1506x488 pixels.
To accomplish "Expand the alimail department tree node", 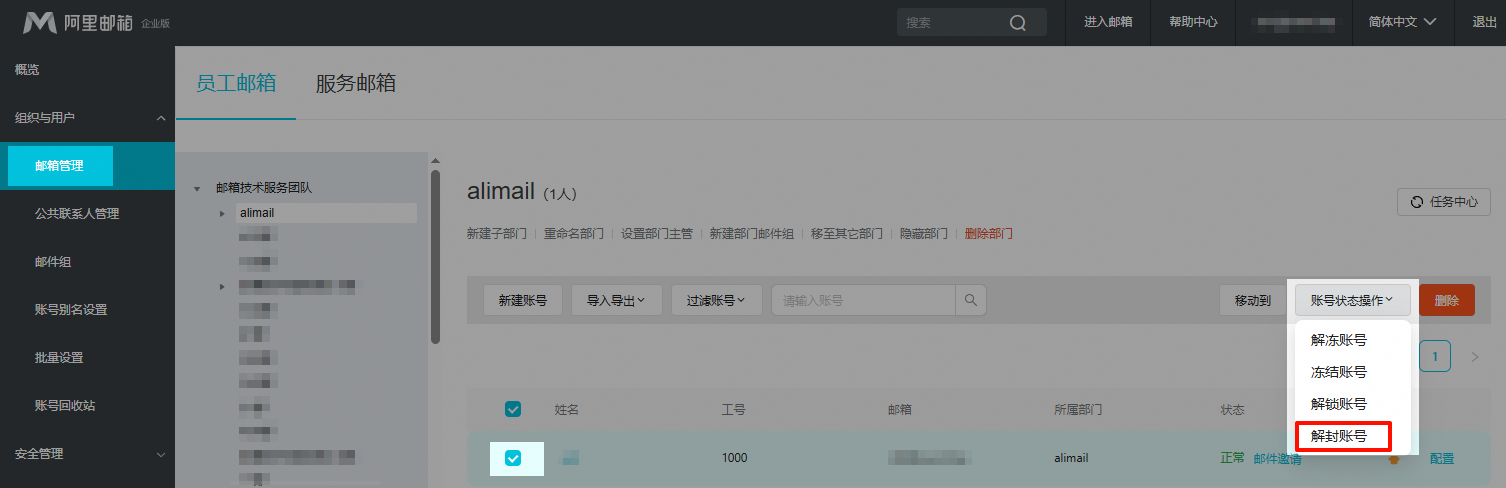I will (x=222, y=213).
